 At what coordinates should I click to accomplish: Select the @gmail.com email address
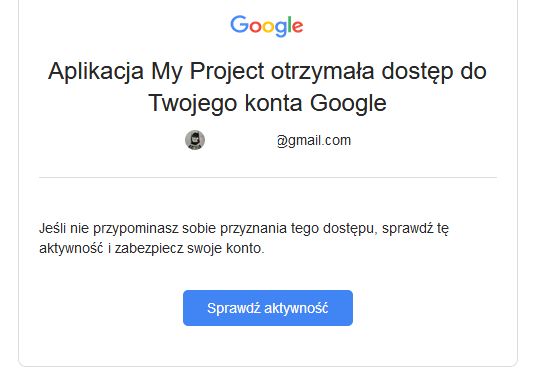click(x=314, y=141)
